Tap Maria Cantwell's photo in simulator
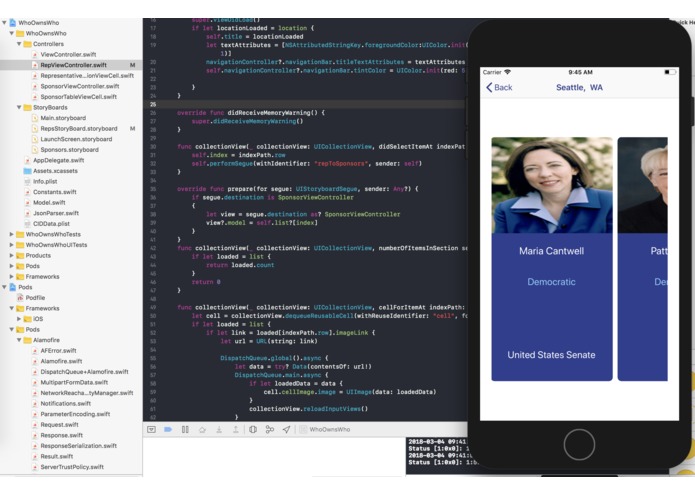Image resolution: width=695 pixels, height=494 pixels. click(552, 185)
